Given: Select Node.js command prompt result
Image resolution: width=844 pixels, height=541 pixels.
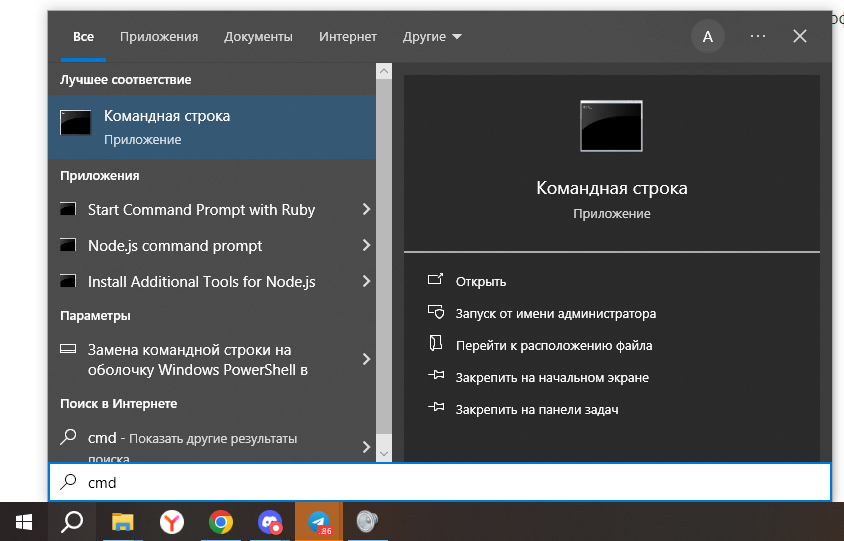Looking at the screenshot, I should [175, 245].
